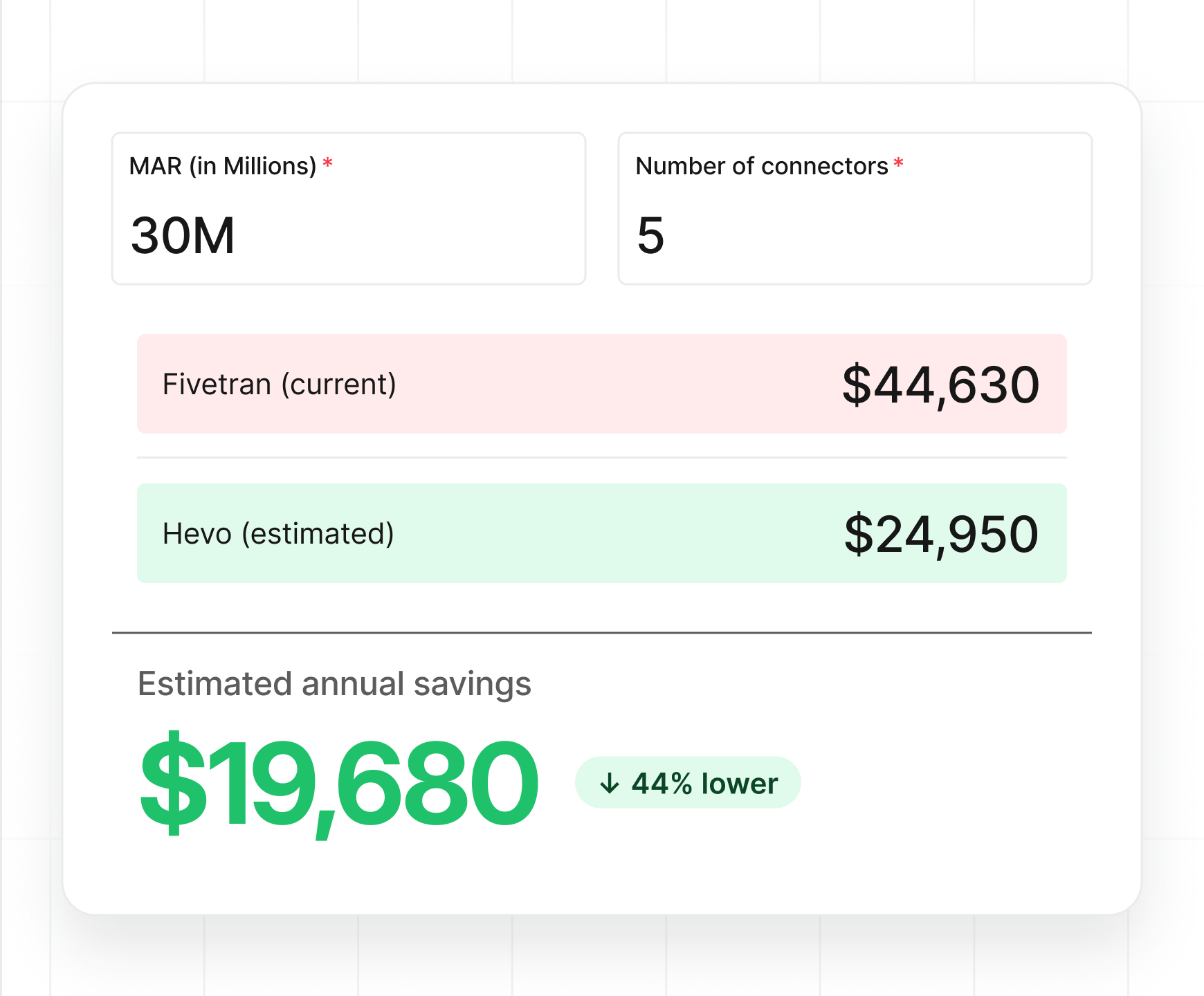Click the MAR (in Millions) input field

pos(349,208)
